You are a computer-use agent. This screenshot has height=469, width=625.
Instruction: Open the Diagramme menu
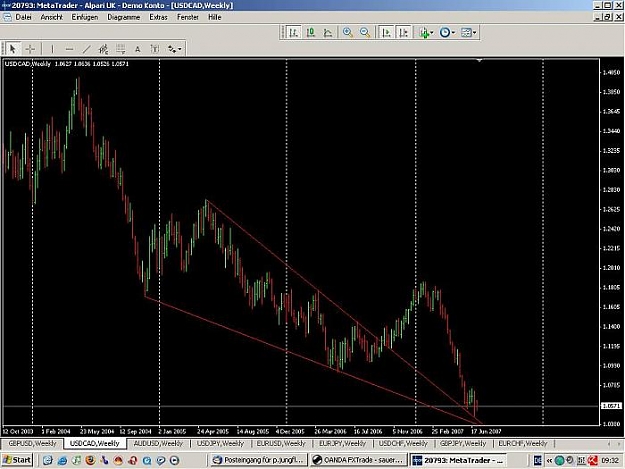[x=124, y=17]
